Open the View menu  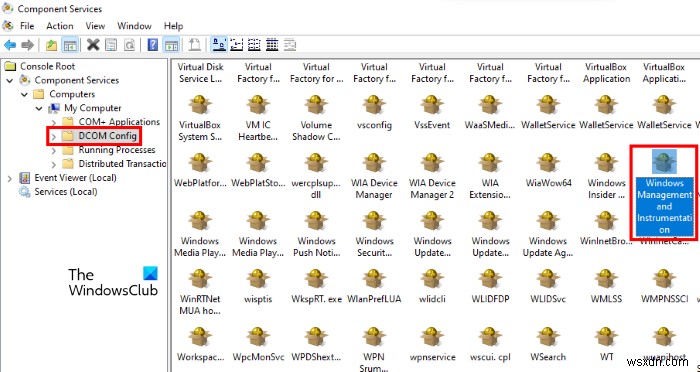[95, 26]
